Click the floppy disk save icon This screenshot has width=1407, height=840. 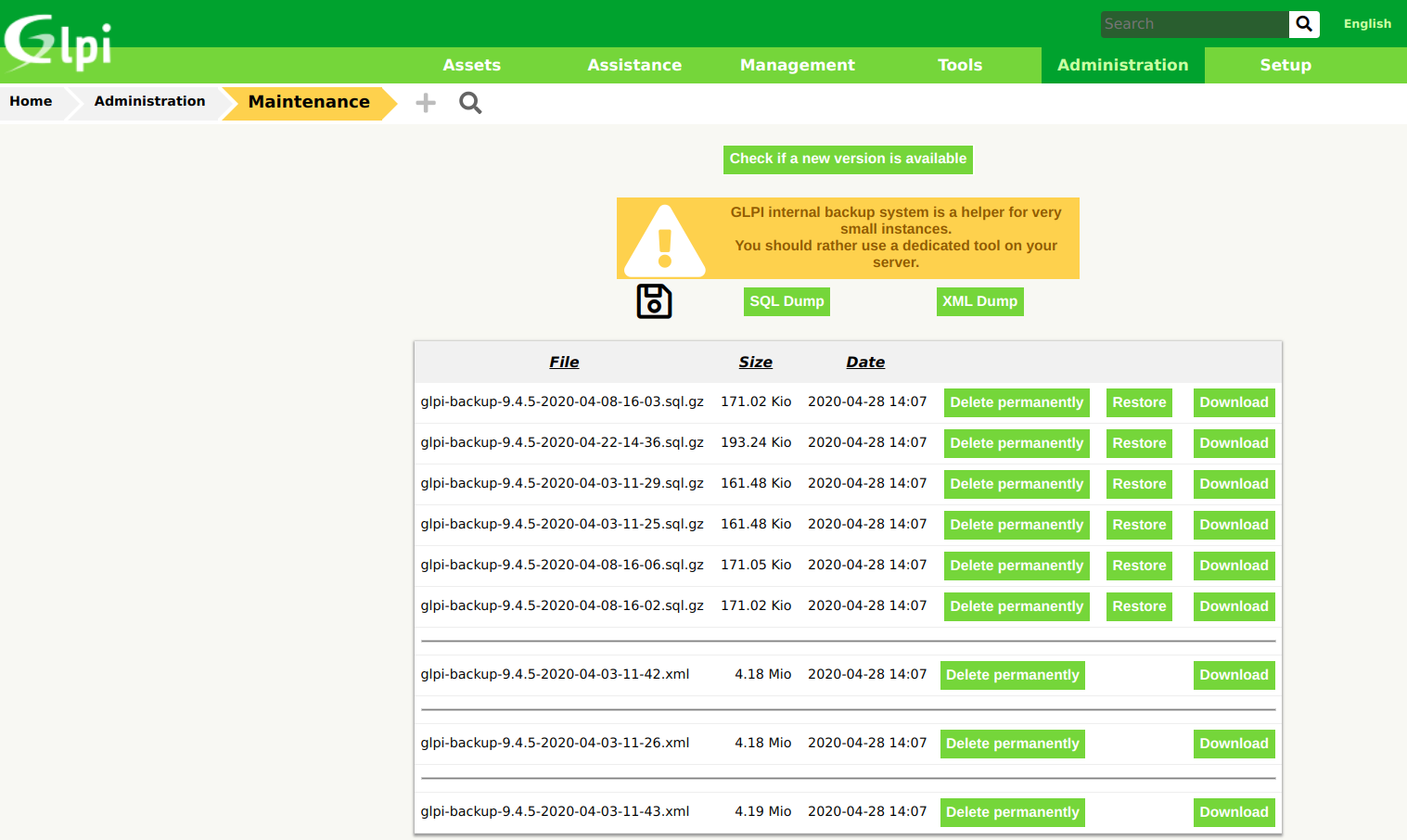click(654, 301)
